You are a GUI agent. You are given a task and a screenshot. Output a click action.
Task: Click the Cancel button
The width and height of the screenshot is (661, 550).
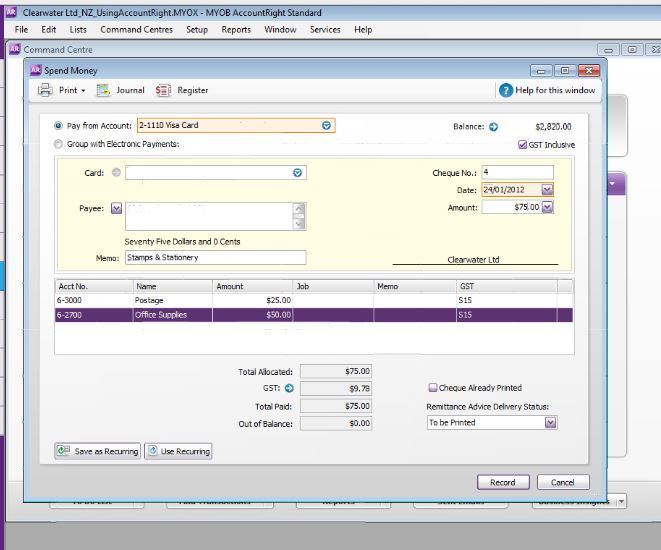(x=563, y=482)
